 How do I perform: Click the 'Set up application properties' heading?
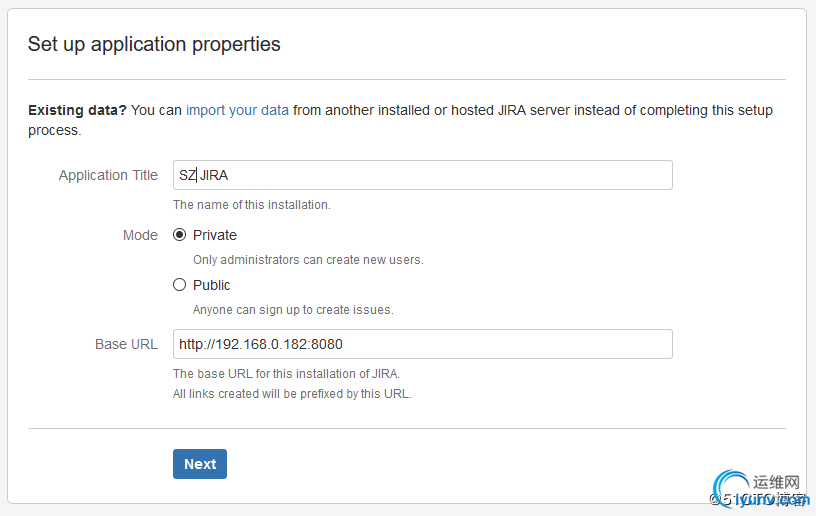point(154,44)
